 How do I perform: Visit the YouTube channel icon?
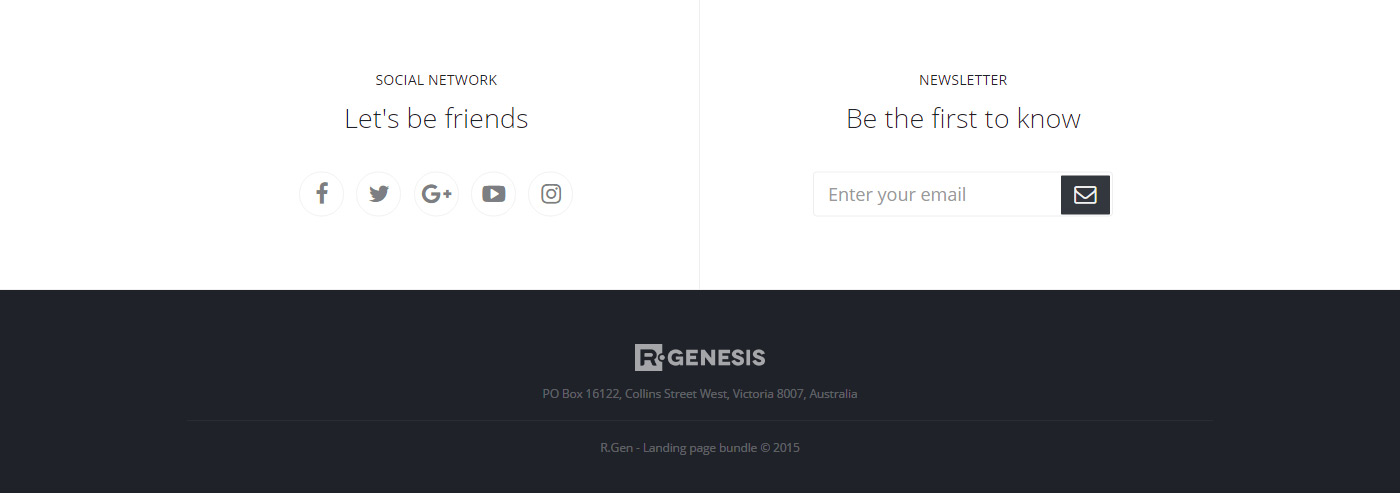click(x=493, y=194)
